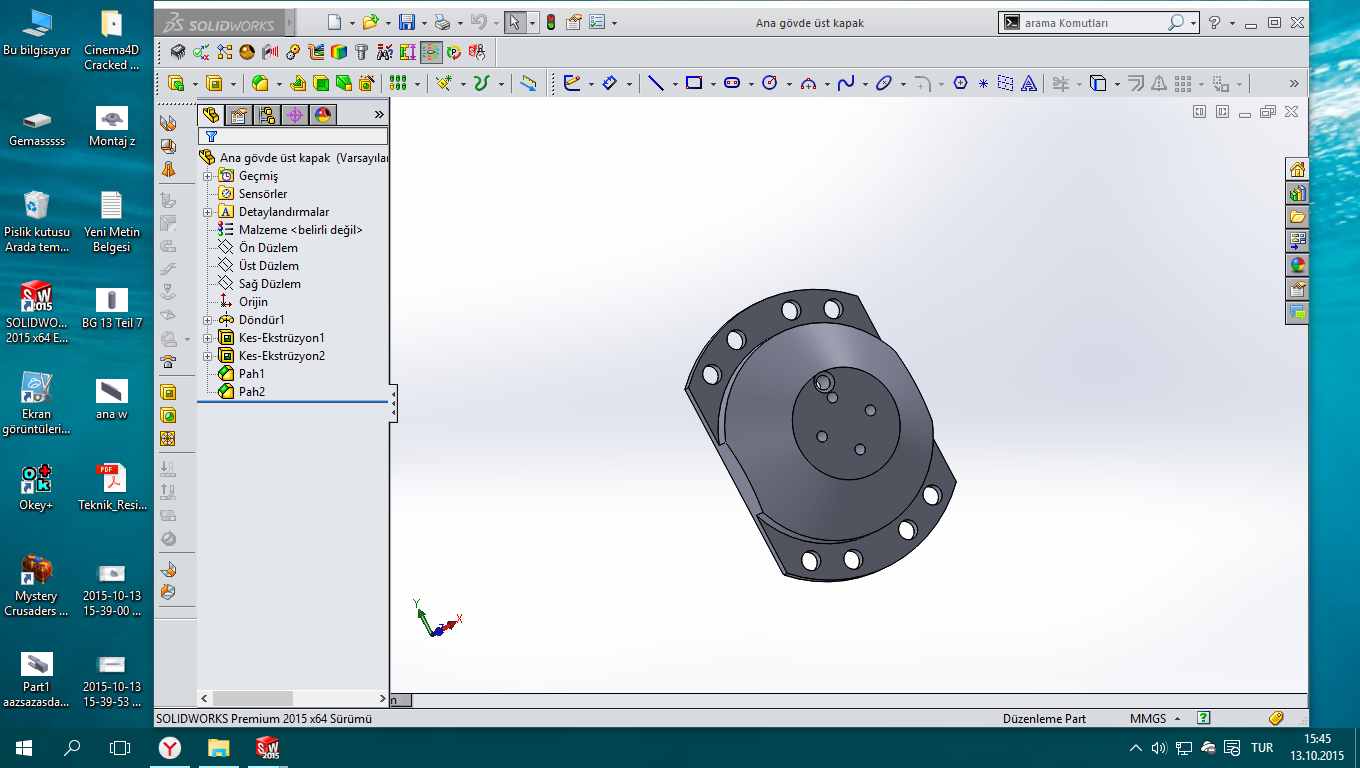Select the Line sketch tool
The image size is (1360, 768).
click(655, 84)
